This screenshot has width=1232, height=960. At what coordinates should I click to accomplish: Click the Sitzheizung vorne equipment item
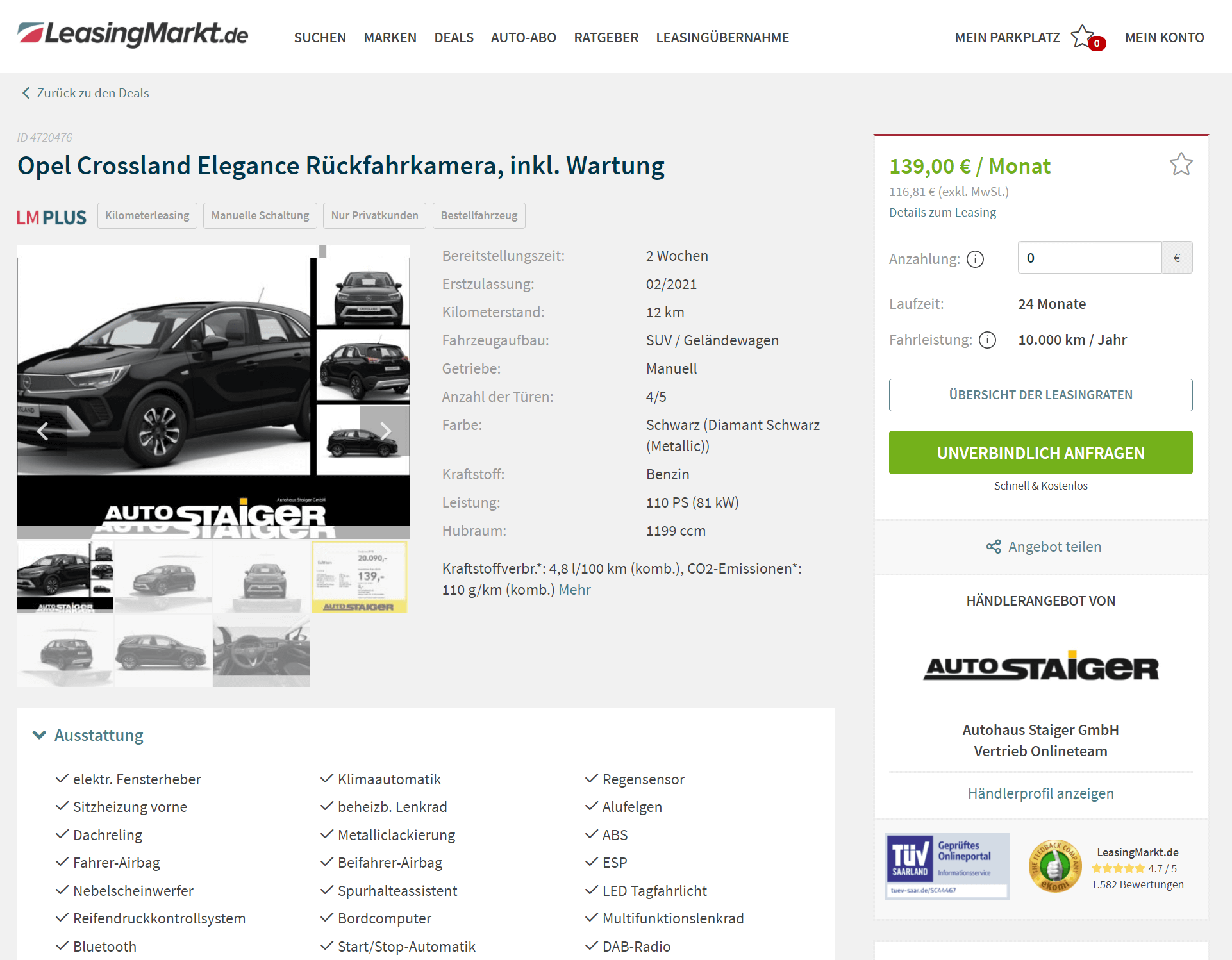[x=129, y=807]
